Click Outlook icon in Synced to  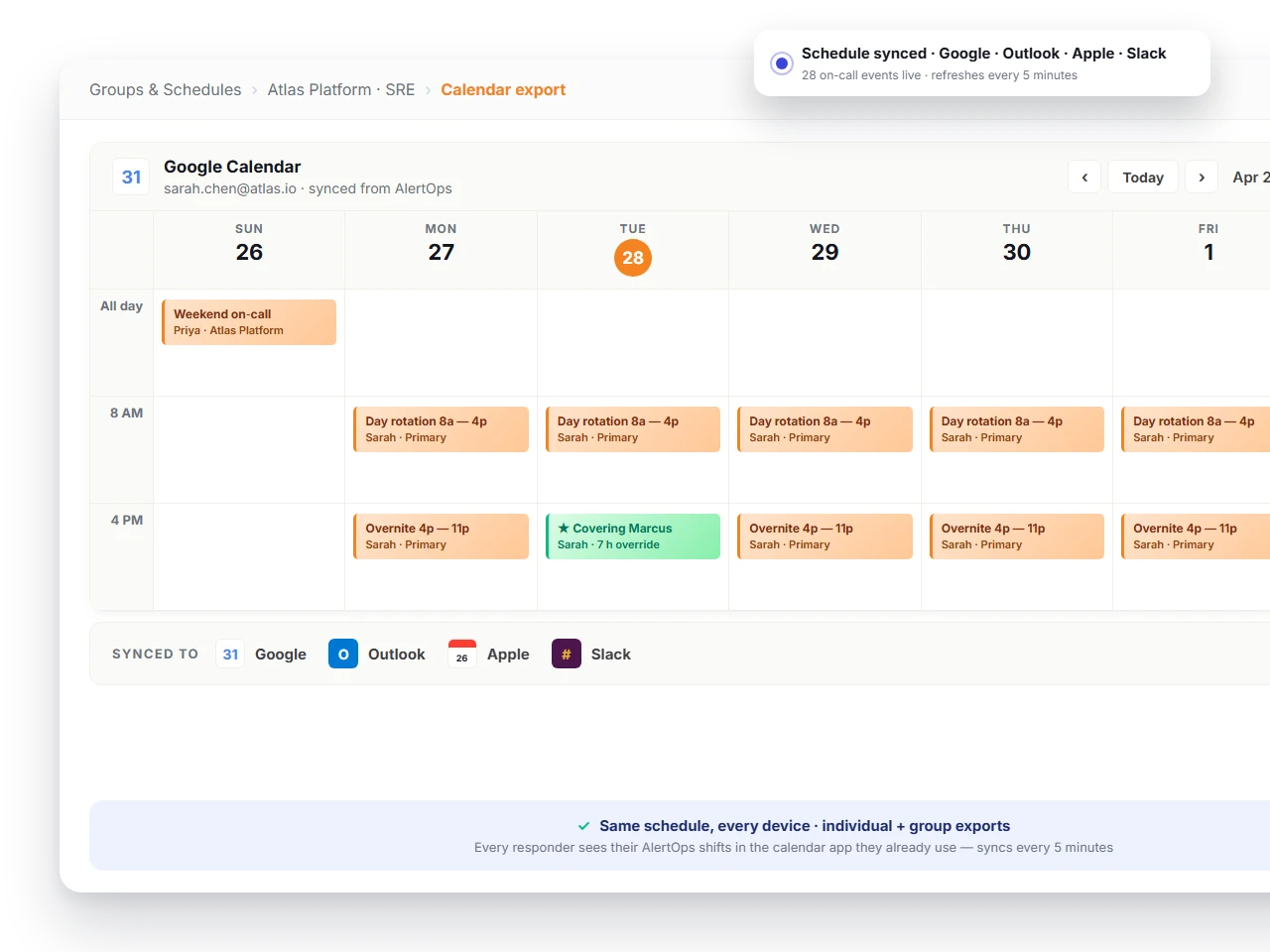point(343,654)
